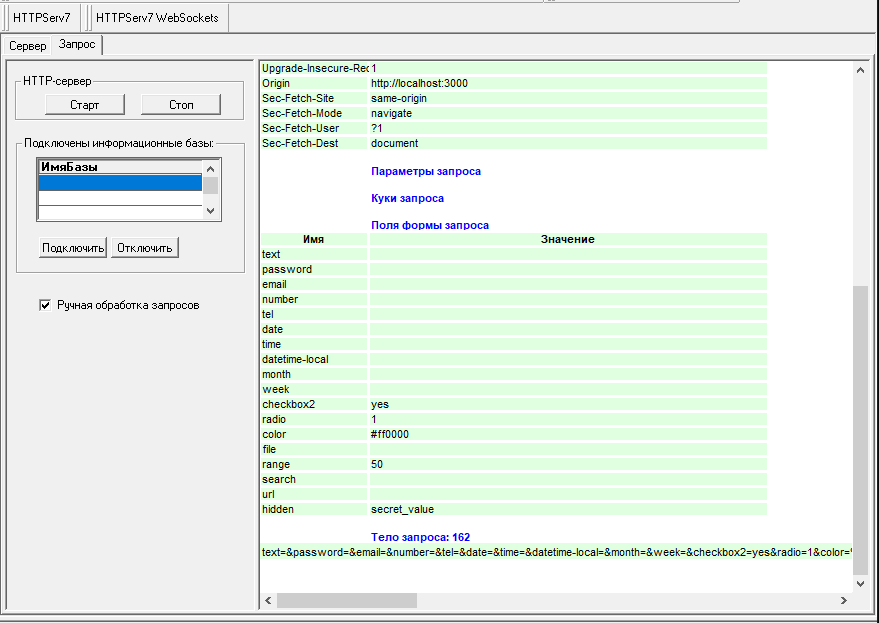Switch to the Сервер tab

(x=28, y=46)
